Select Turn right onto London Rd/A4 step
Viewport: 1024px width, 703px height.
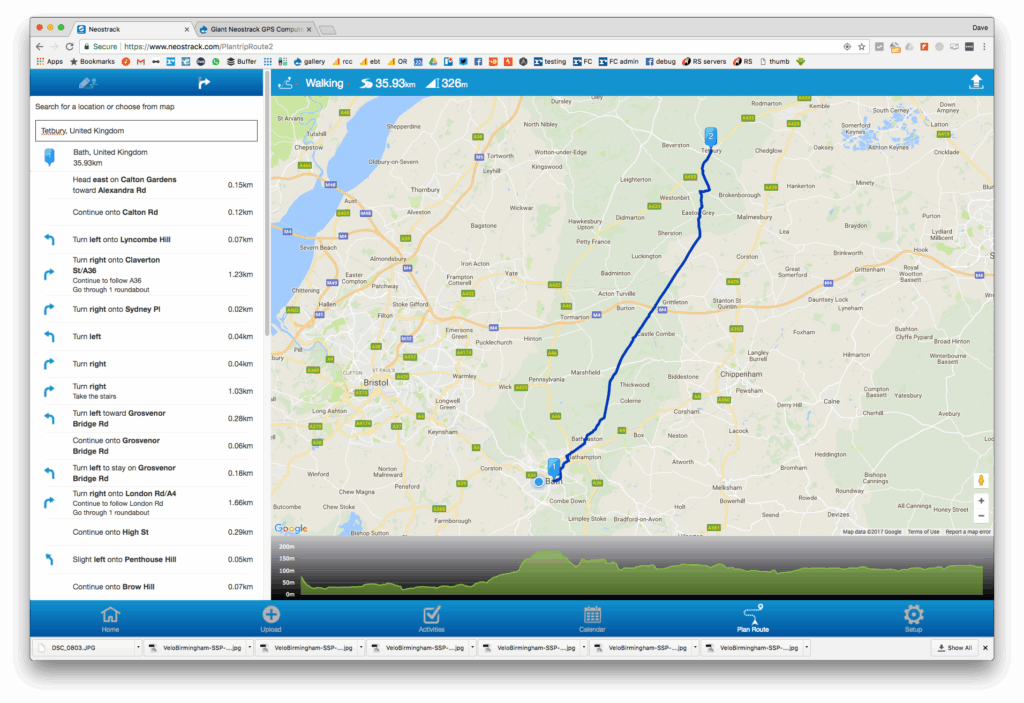146,502
